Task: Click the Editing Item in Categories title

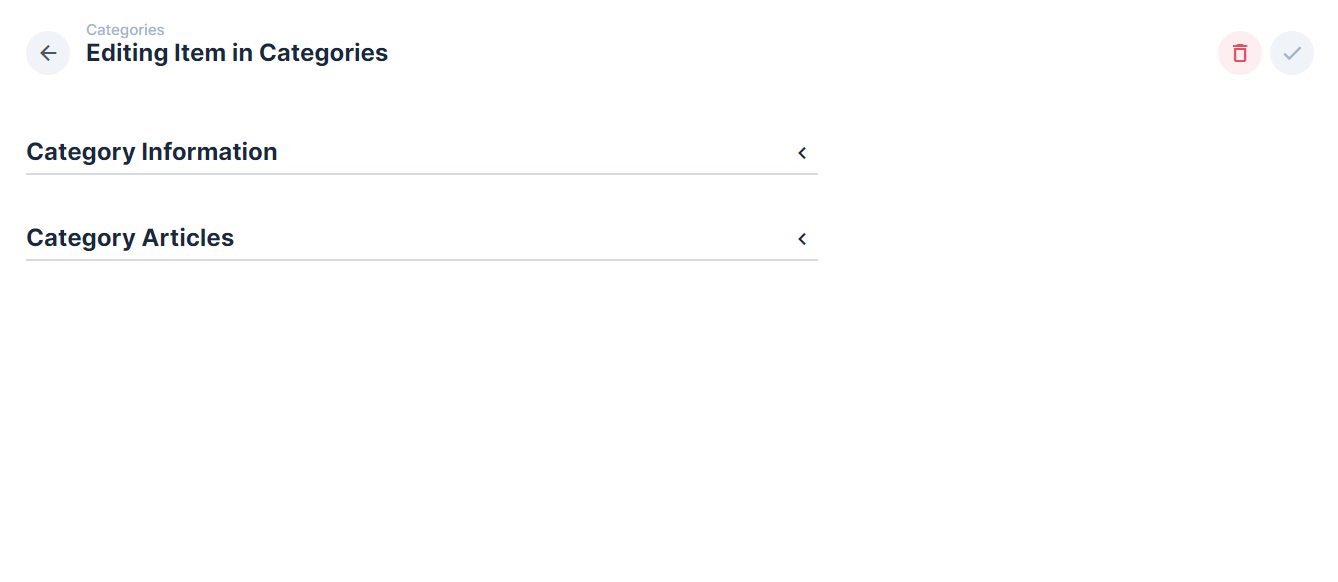Action: 236,52
